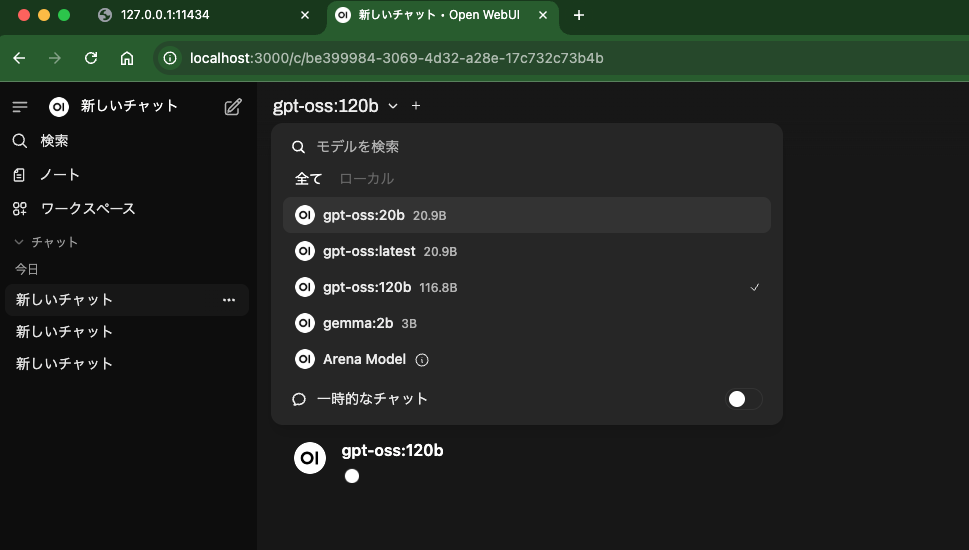Click the chat bubble icon beside 一時的なチャット
Viewport: 969px width, 550px height.
[299, 399]
